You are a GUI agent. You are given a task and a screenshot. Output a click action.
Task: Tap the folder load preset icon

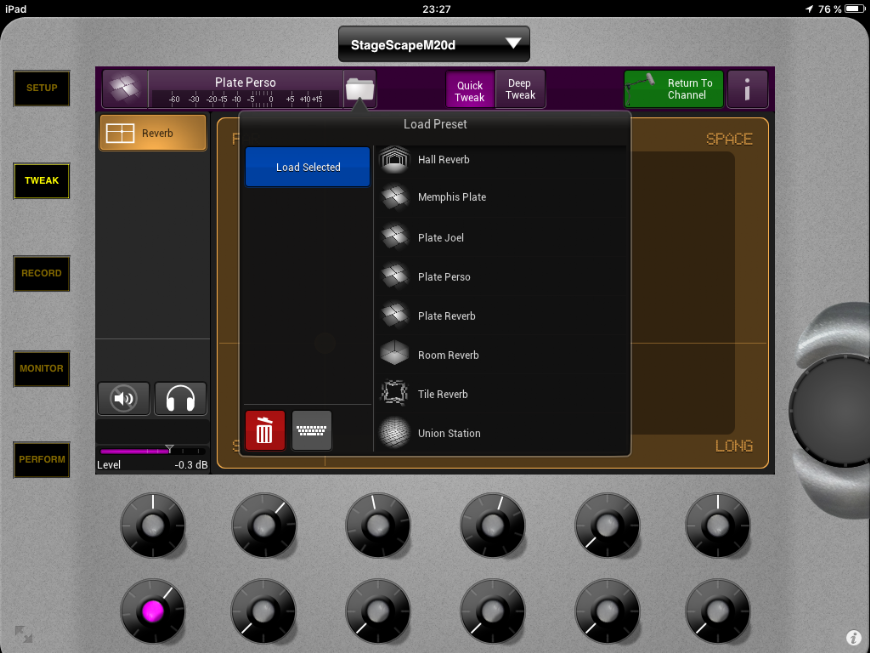tap(359, 89)
